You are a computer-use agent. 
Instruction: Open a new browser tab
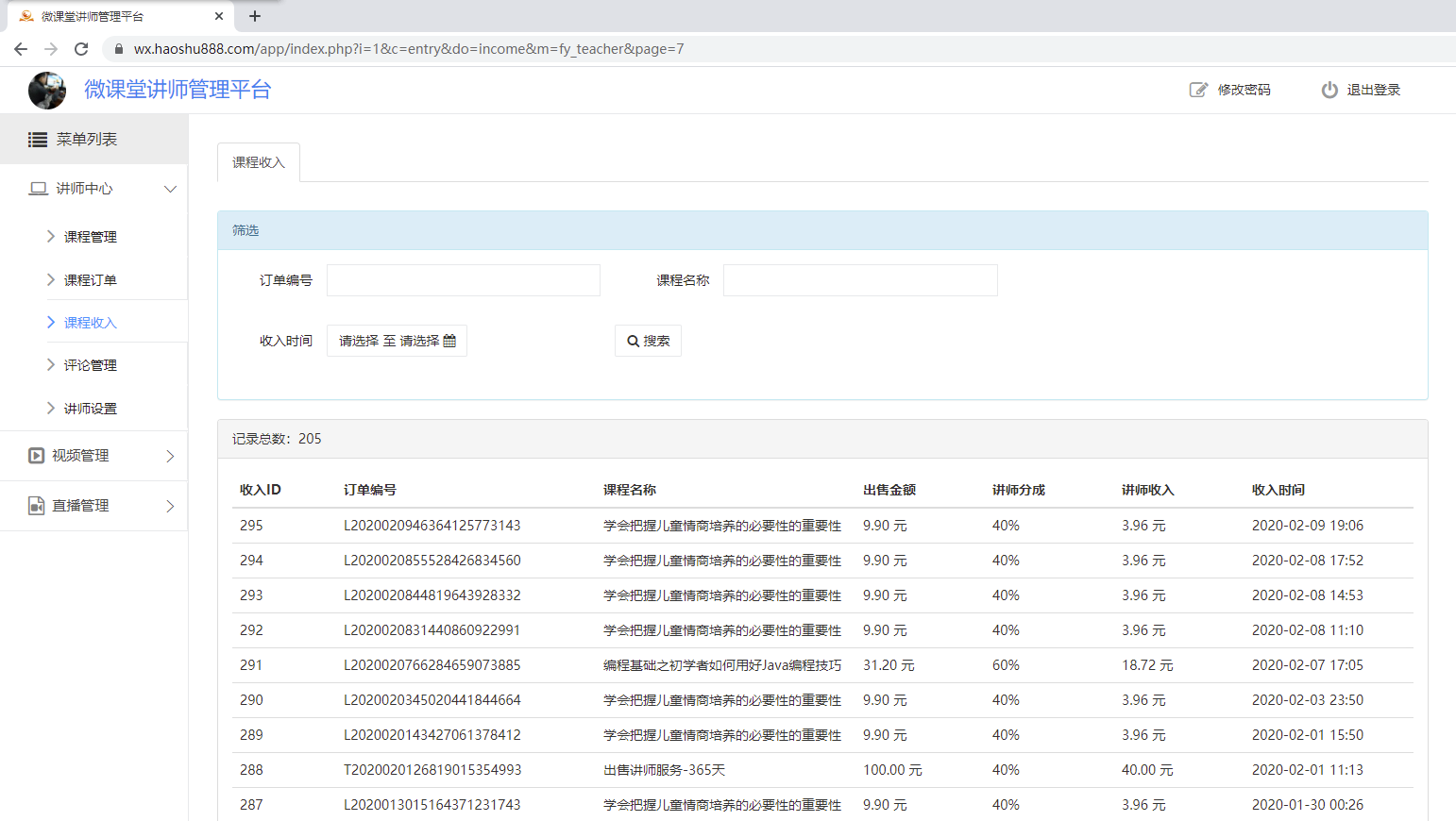pyautogui.click(x=255, y=16)
